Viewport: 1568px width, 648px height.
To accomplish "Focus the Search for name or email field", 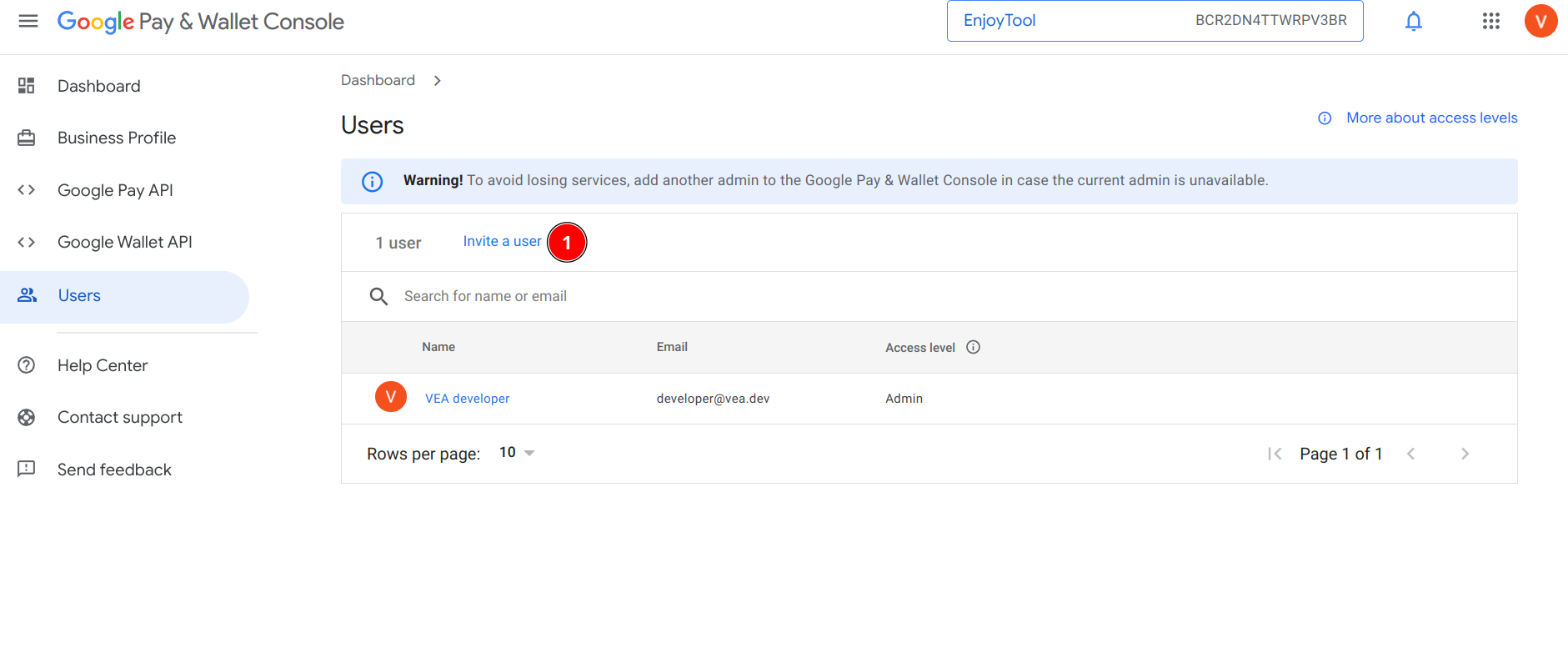I will (929, 296).
